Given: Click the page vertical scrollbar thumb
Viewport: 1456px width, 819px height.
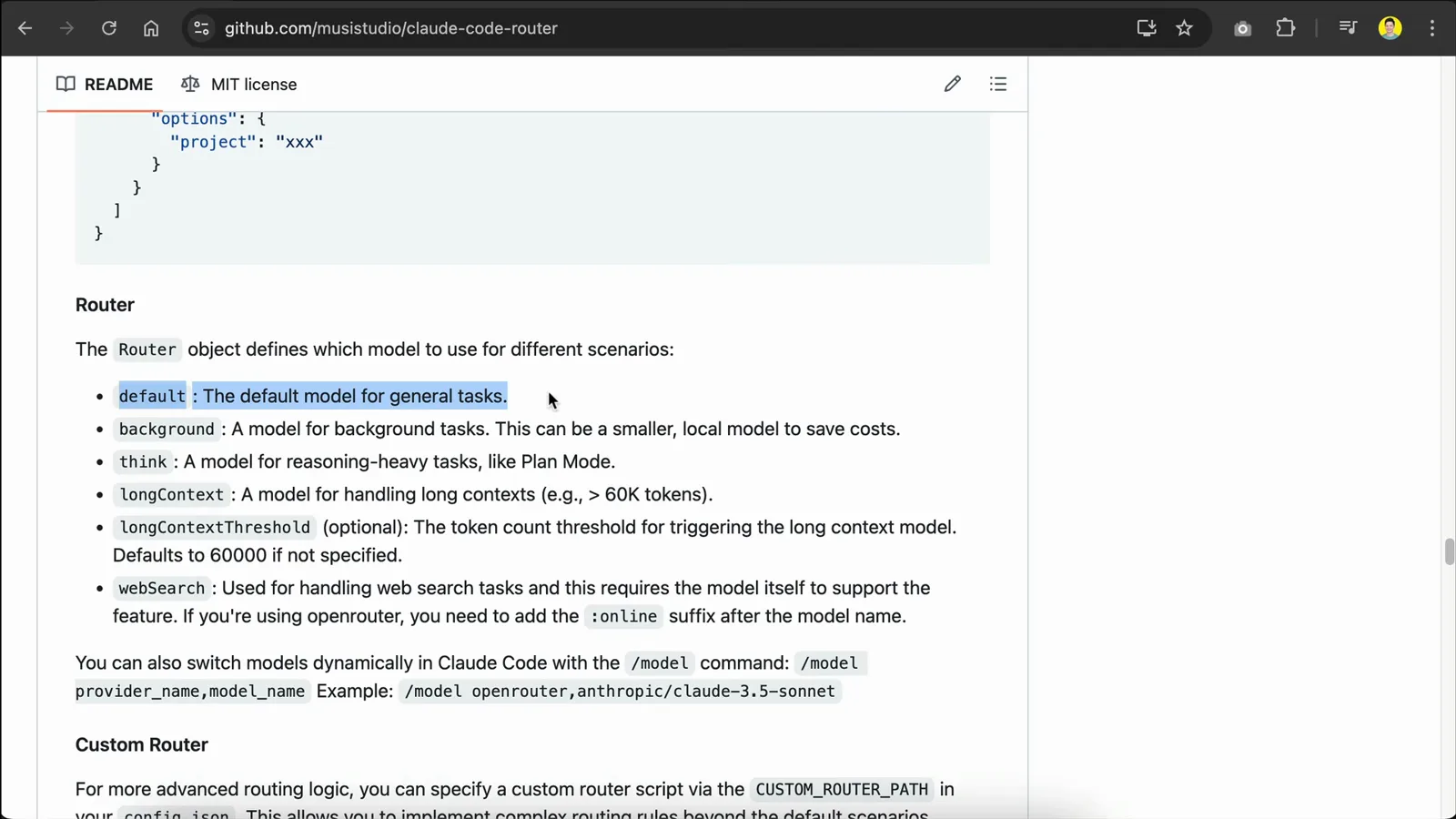Looking at the screenshot, I should (1449, 551).
